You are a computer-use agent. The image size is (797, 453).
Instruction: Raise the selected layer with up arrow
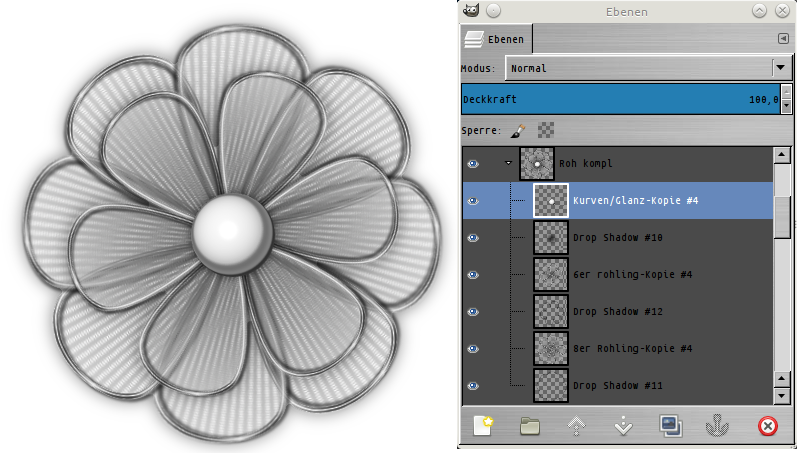[577, 426]
